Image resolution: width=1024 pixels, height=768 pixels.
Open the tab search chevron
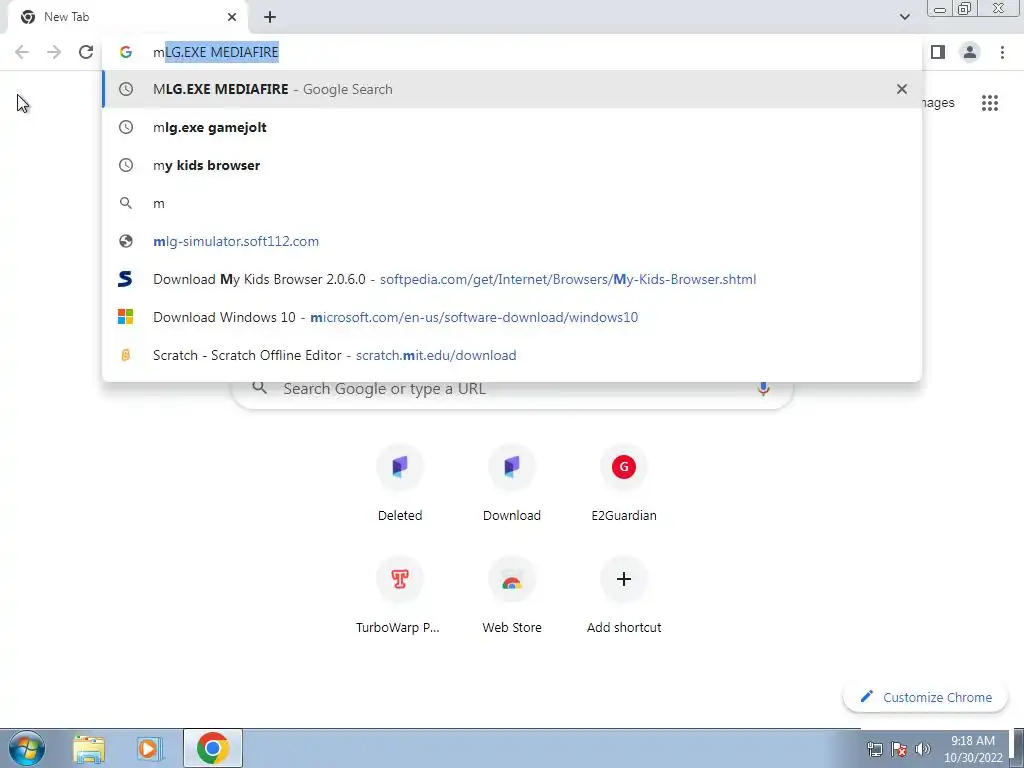click(904, 17)
